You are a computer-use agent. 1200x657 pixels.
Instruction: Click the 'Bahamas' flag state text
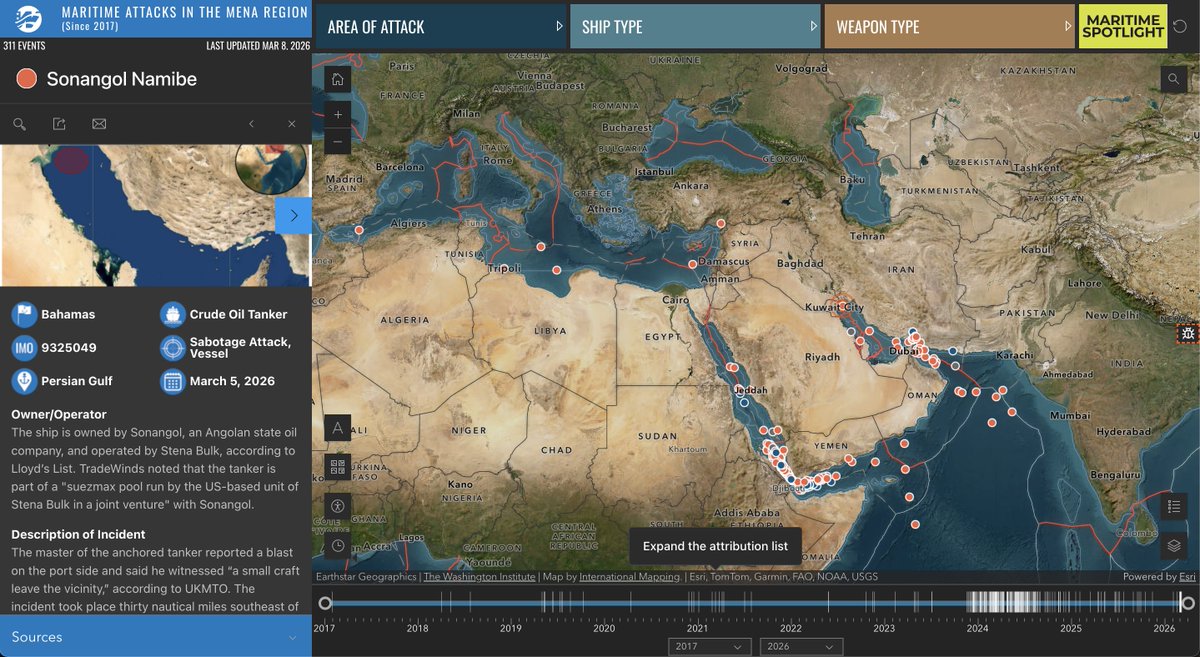(68, 314)
